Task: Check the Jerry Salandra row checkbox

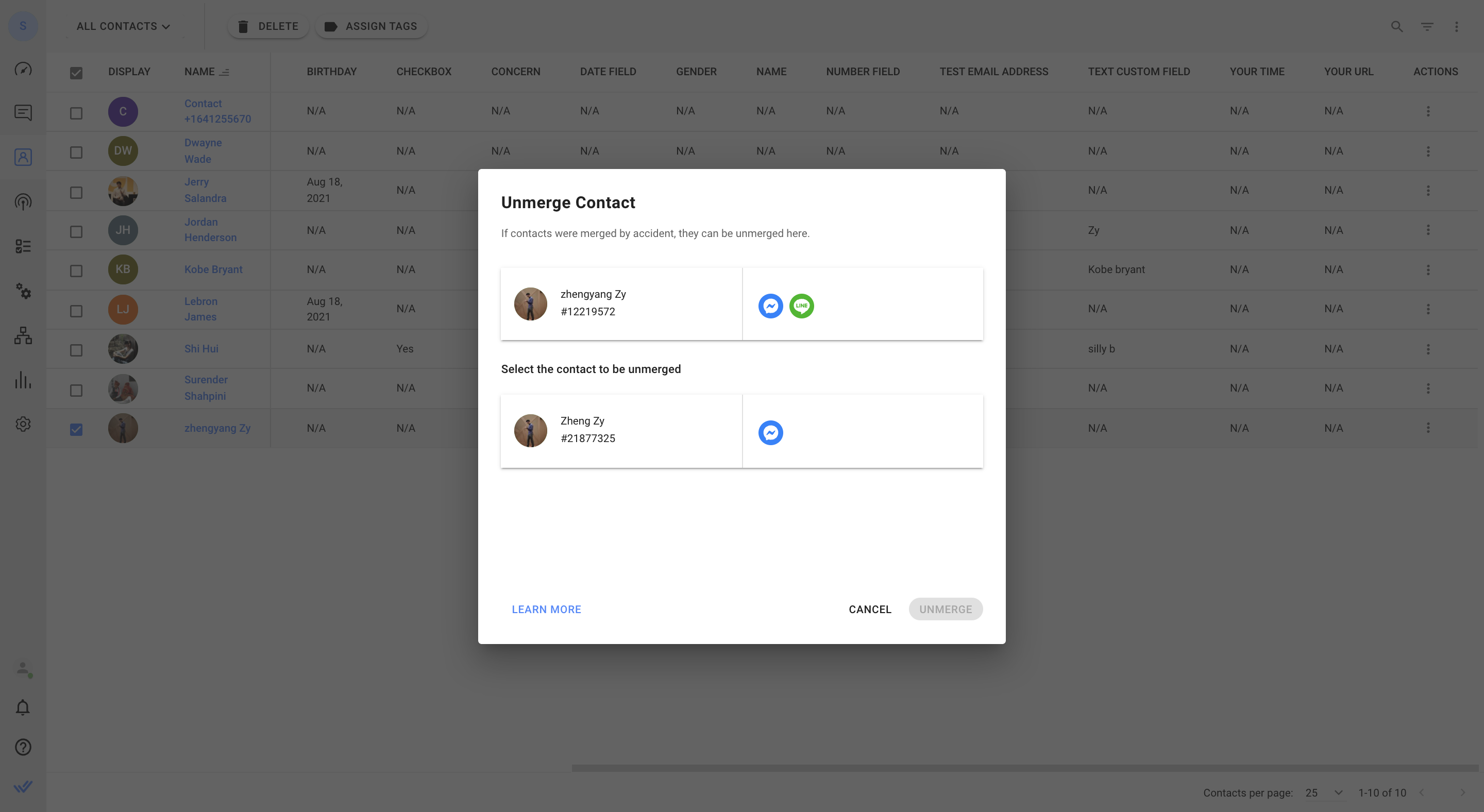Action: point(76,192)
